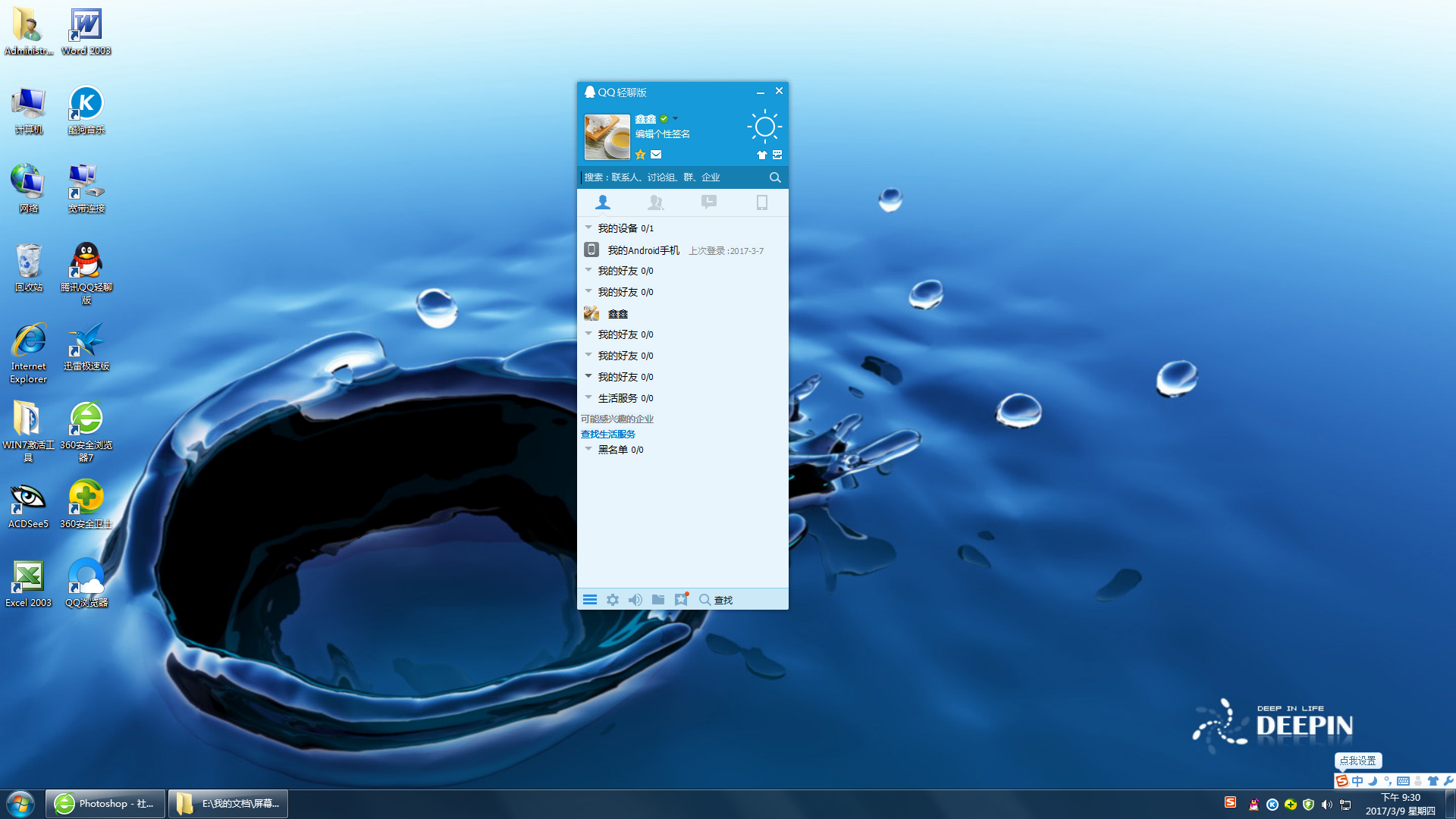Open status dropdown arrow beside nickname 鑫鑫
This screenshot has width=1456, height=819.
676,118
